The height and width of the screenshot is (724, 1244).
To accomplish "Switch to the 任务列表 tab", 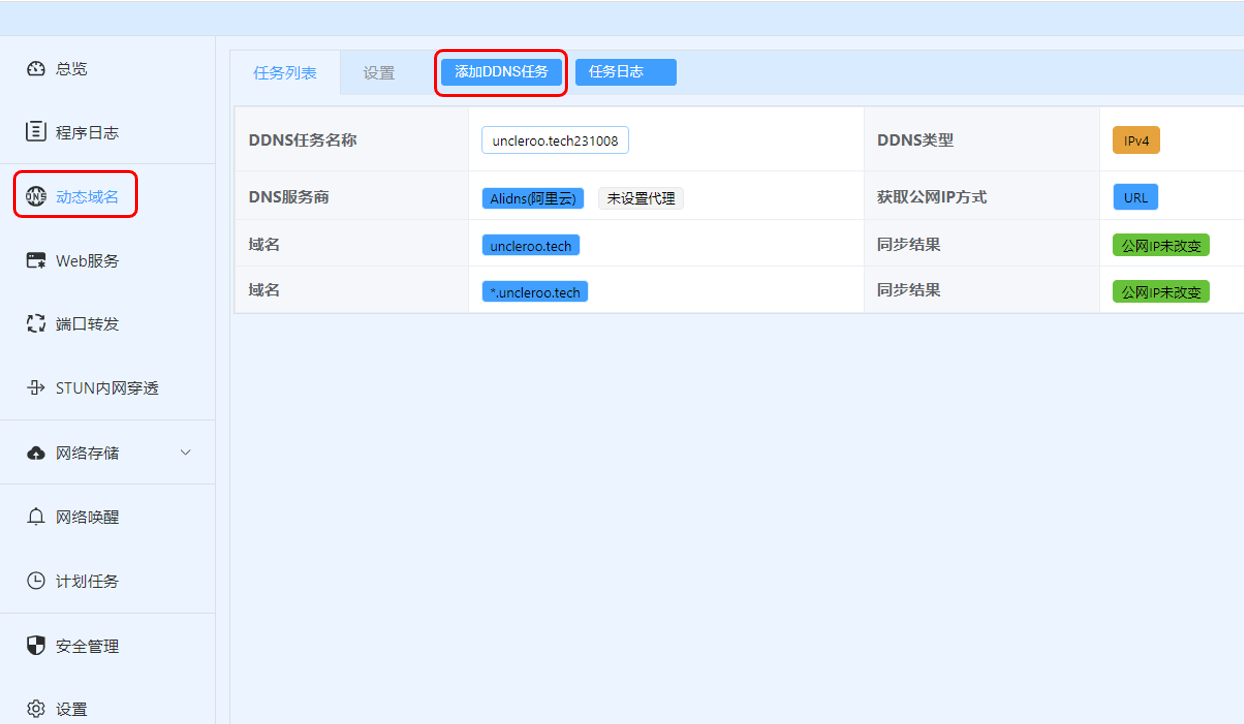I will pyautogui.click(x=285, y=73).
